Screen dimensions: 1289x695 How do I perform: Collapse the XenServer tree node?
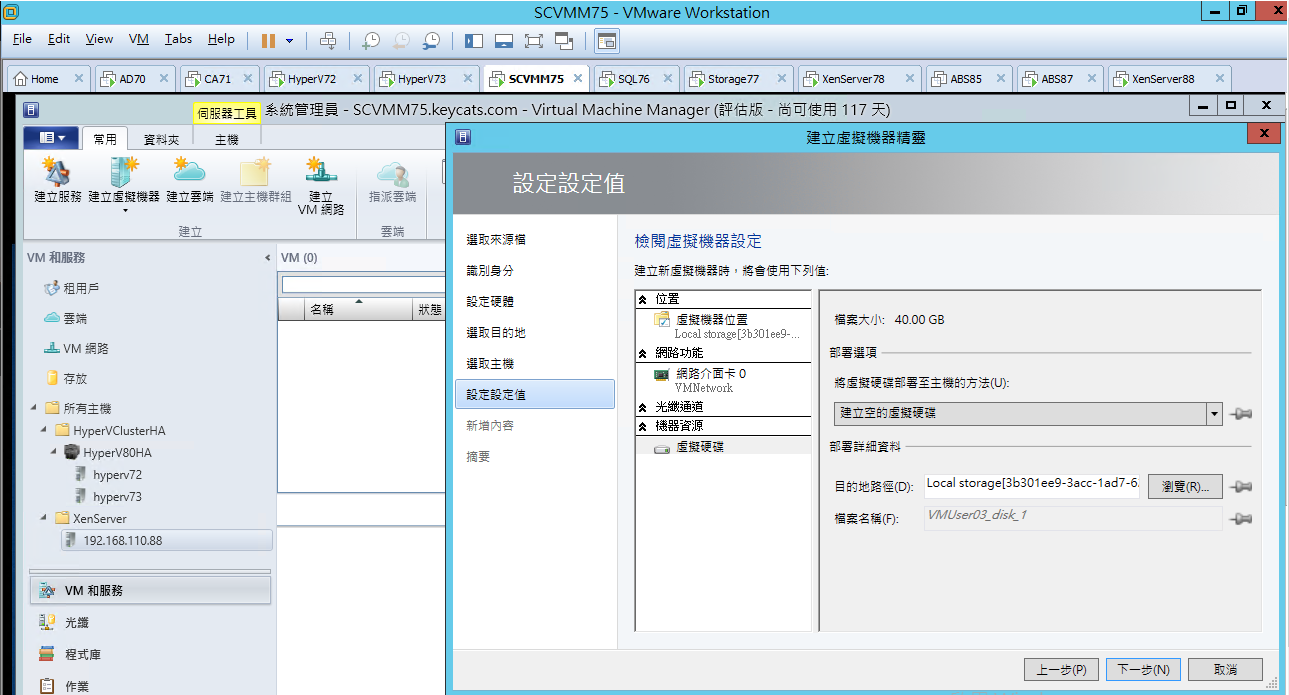tap(44, 518)
